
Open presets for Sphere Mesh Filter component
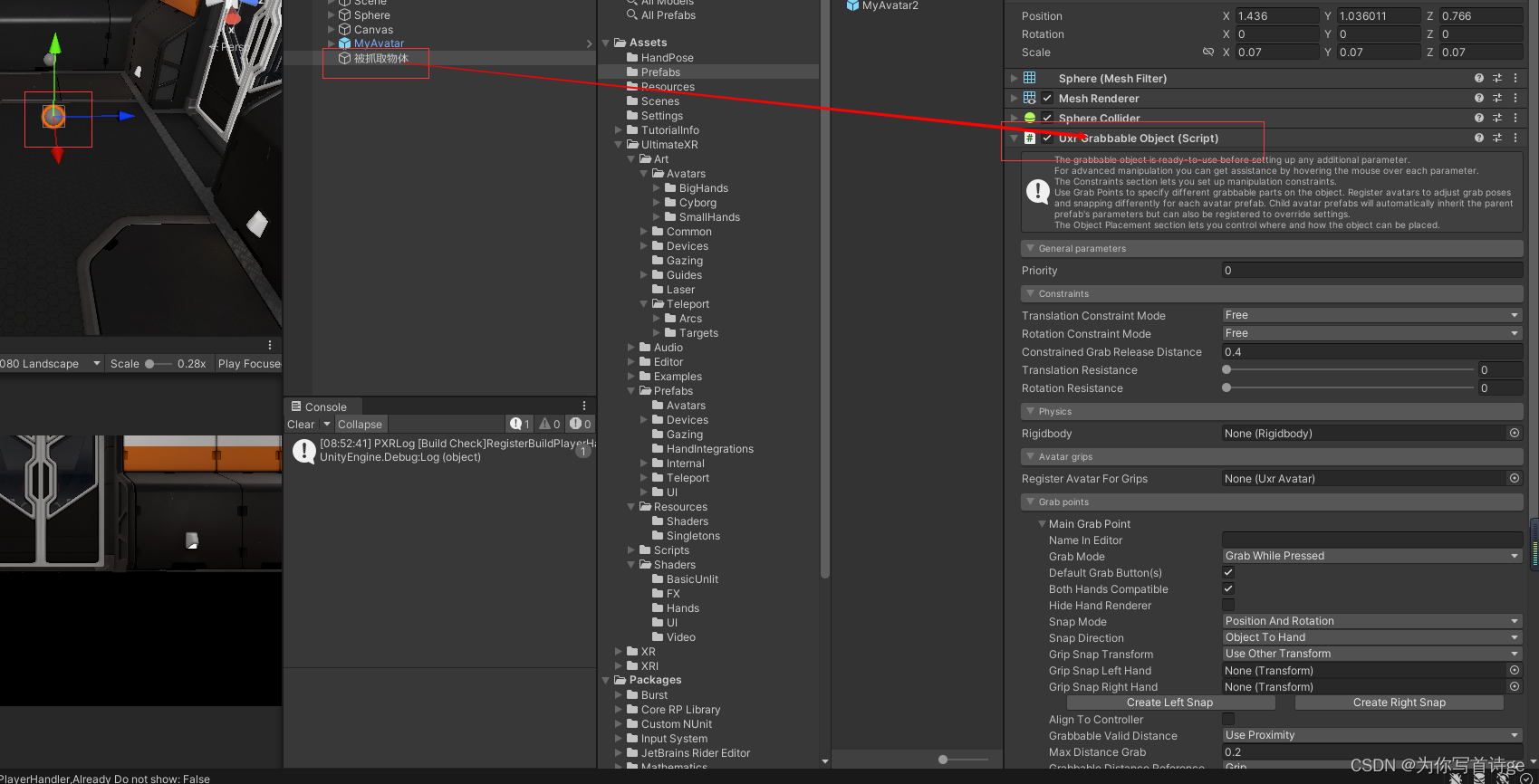click(1496, 79)
